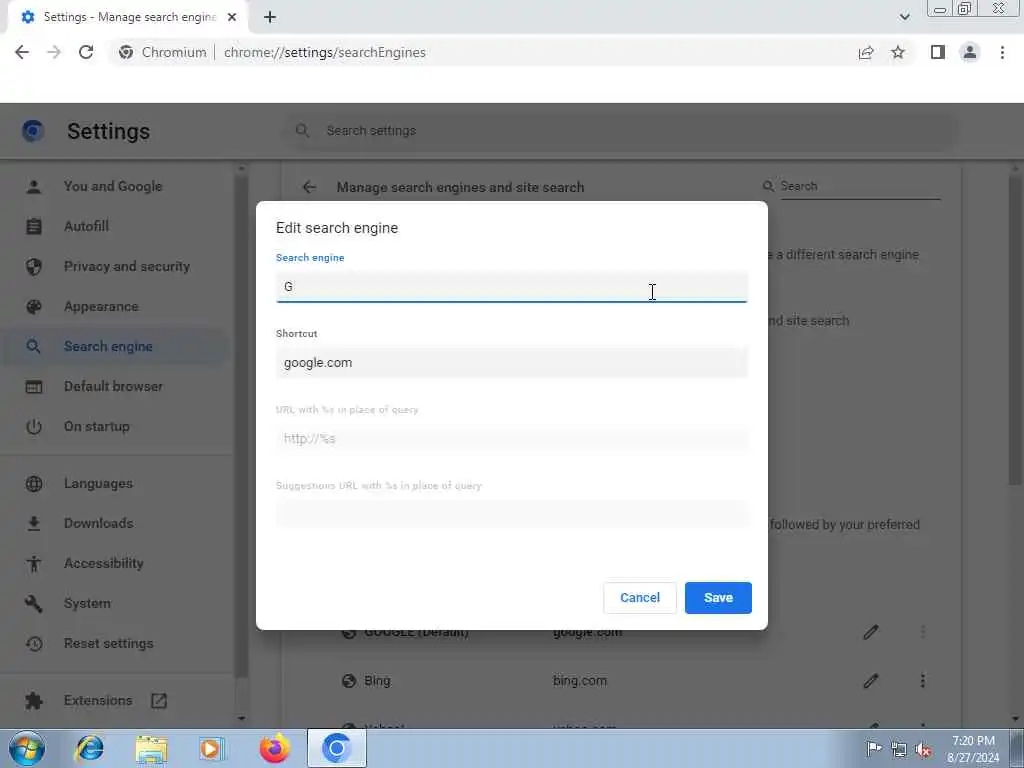This screenshot has height=768, width=1024.
Task: Click the edit pencil for GOOGLE row
Action: [871, 632]
